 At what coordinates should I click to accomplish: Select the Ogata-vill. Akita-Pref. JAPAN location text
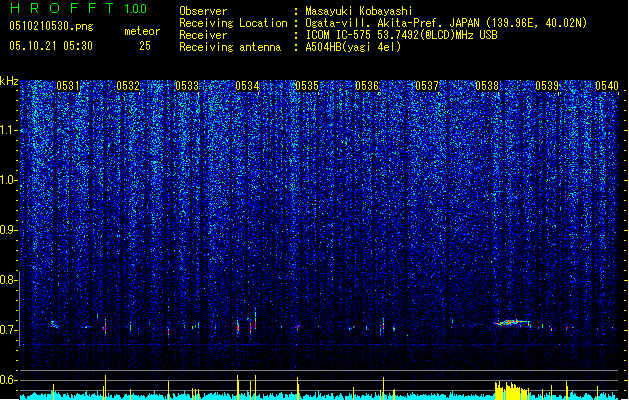[446, 23]
